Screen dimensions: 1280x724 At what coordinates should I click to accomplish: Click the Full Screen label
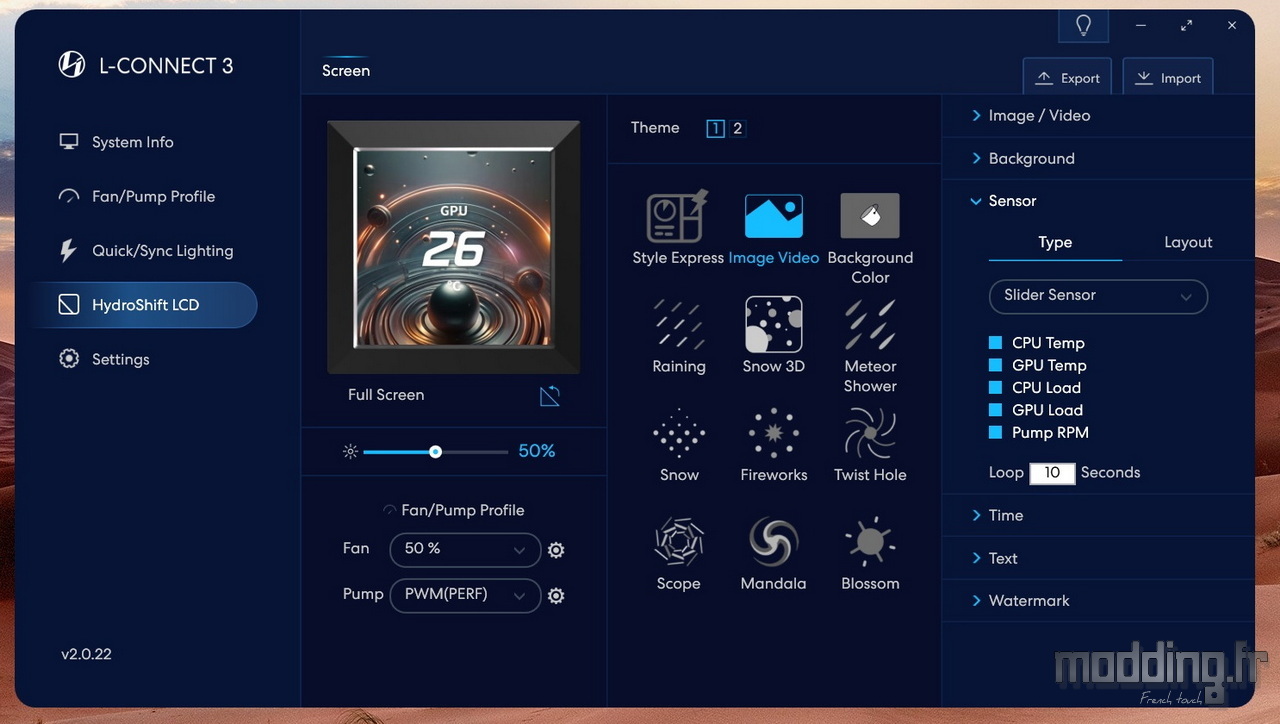coord(386,395)
